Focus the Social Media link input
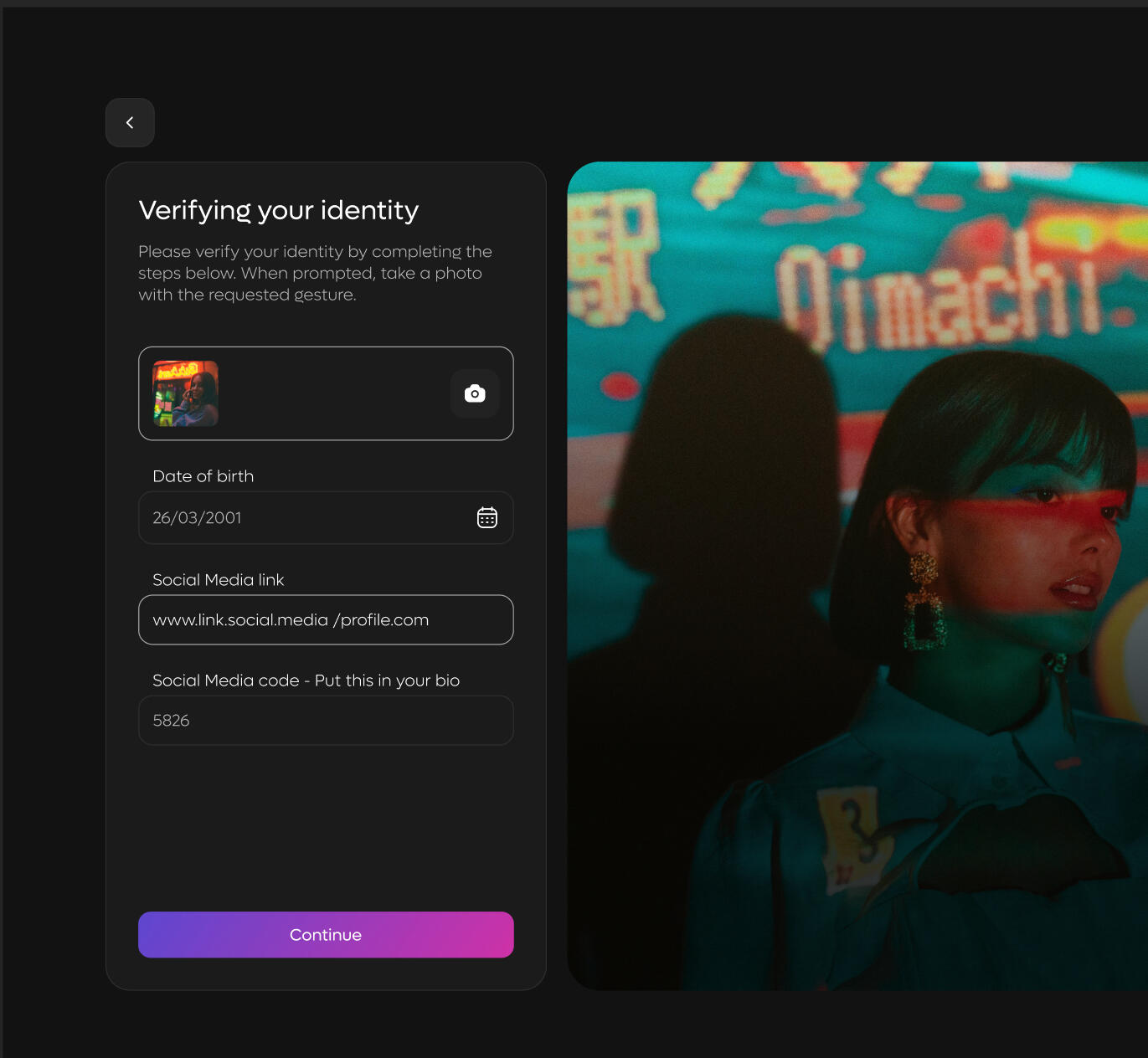 tap(326, 620)
